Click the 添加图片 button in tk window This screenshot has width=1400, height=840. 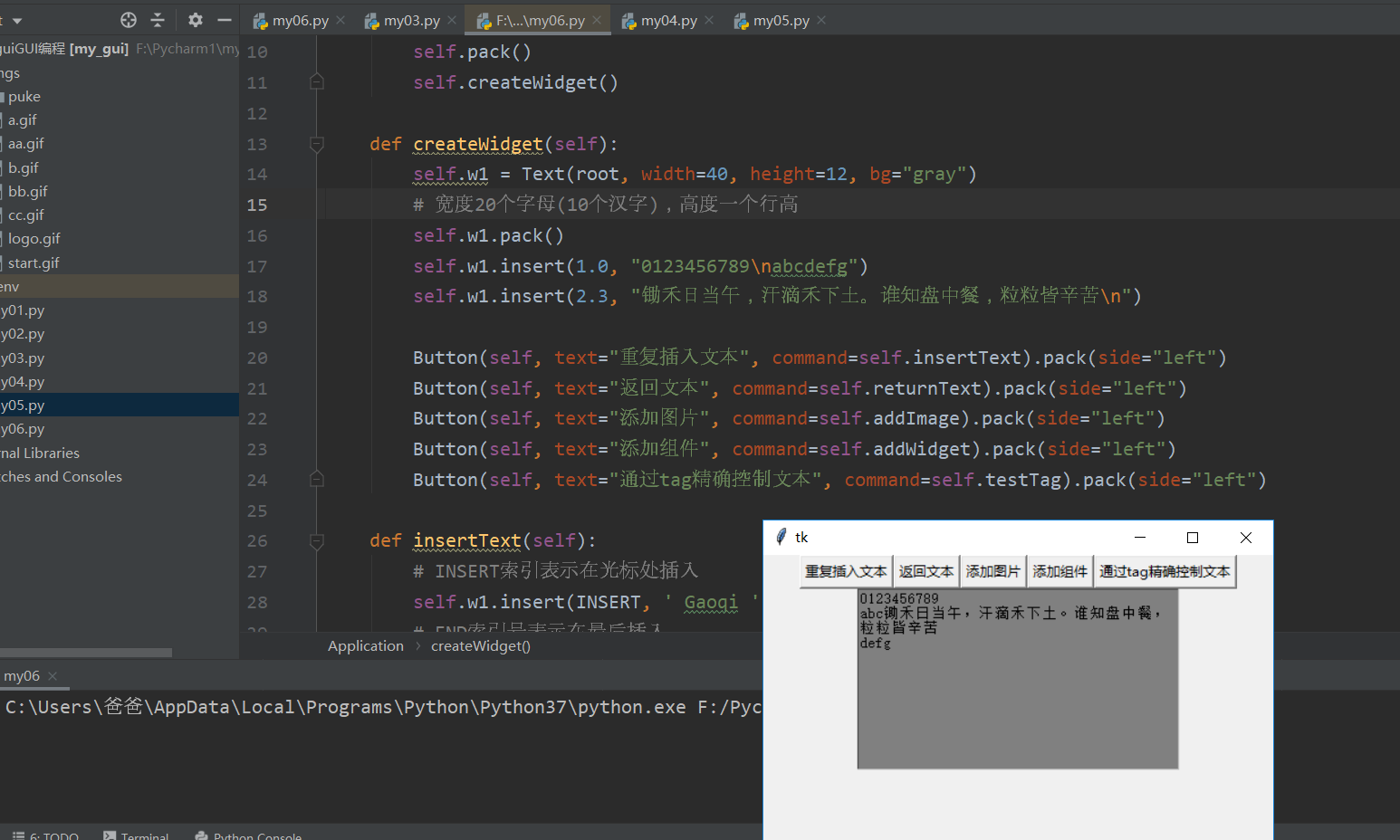point(993,571)
